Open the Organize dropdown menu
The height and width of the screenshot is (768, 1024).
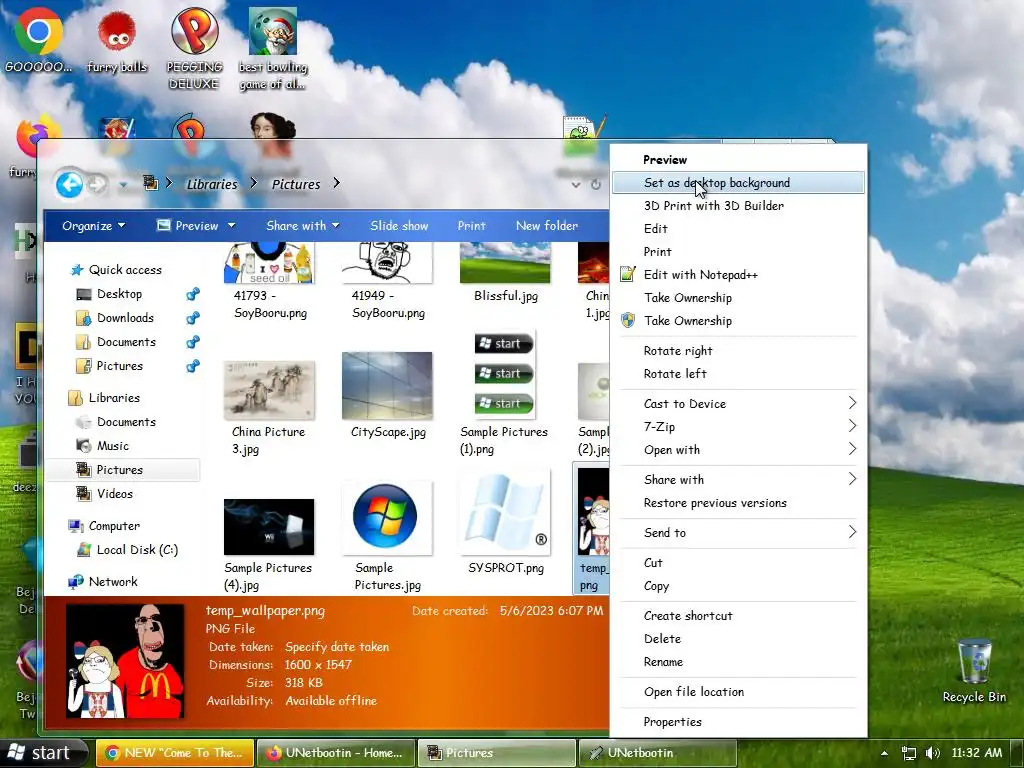point(93,226)
